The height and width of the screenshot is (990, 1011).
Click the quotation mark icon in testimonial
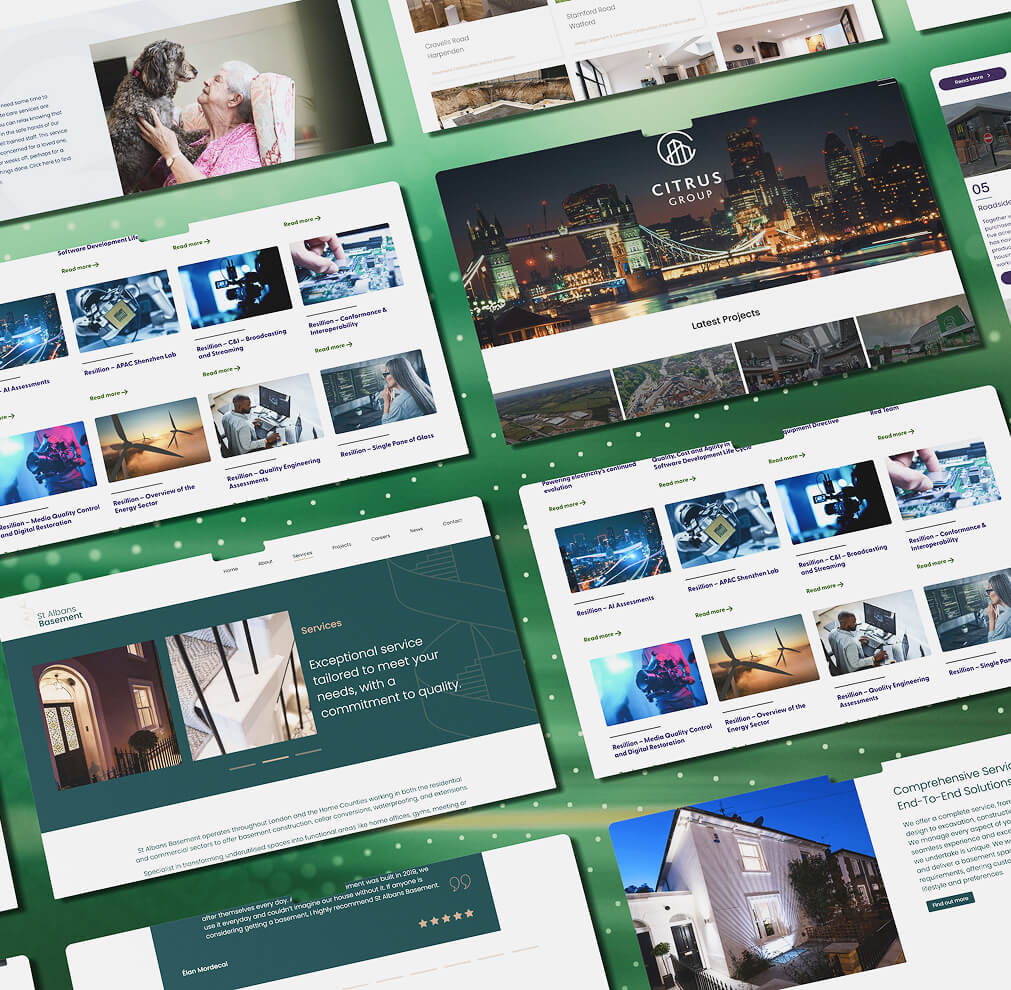point(460,882)
